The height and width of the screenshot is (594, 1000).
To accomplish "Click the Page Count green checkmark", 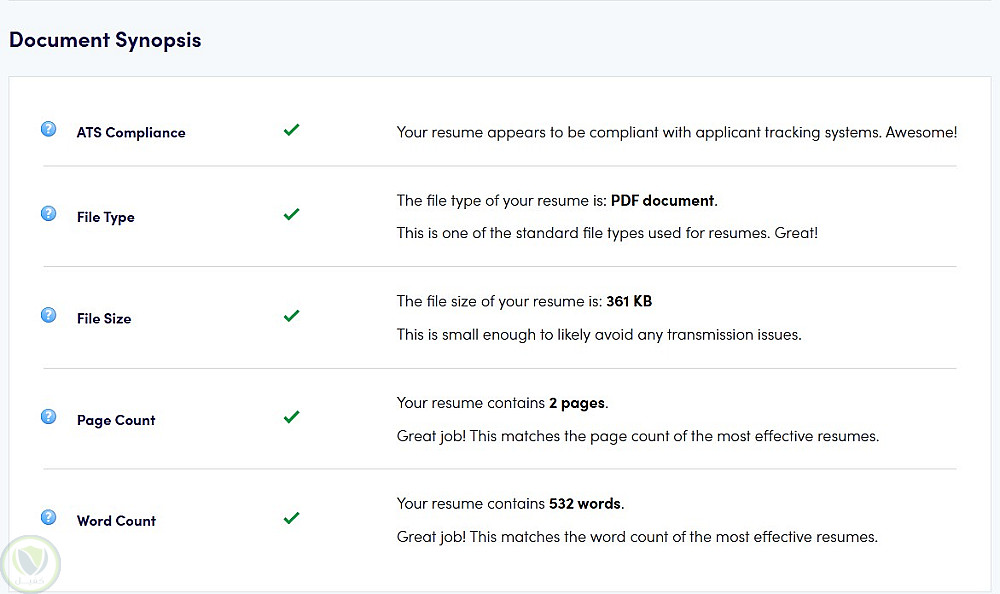I will [x=291, y=418].
